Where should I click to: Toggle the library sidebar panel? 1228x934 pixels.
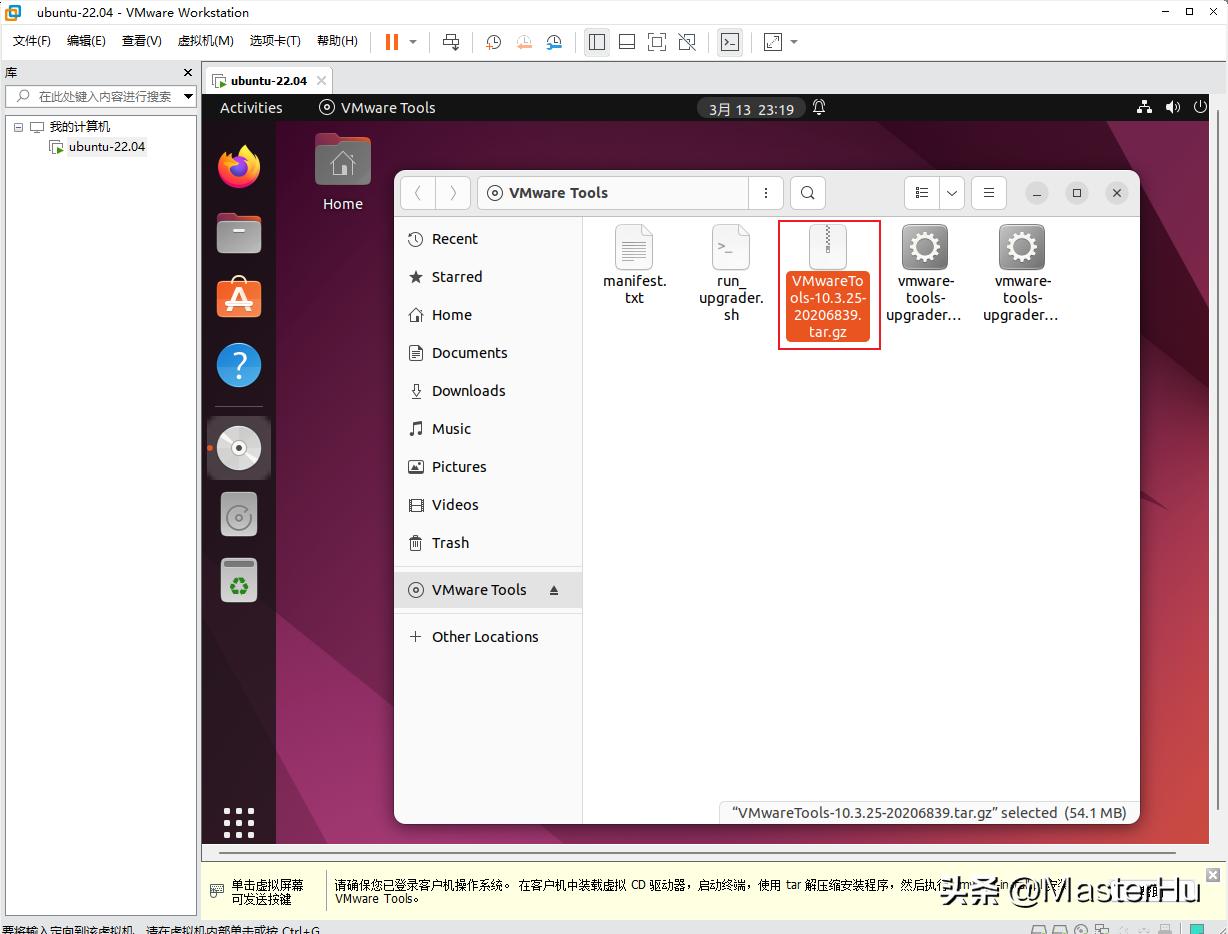[x=597, y=41]
